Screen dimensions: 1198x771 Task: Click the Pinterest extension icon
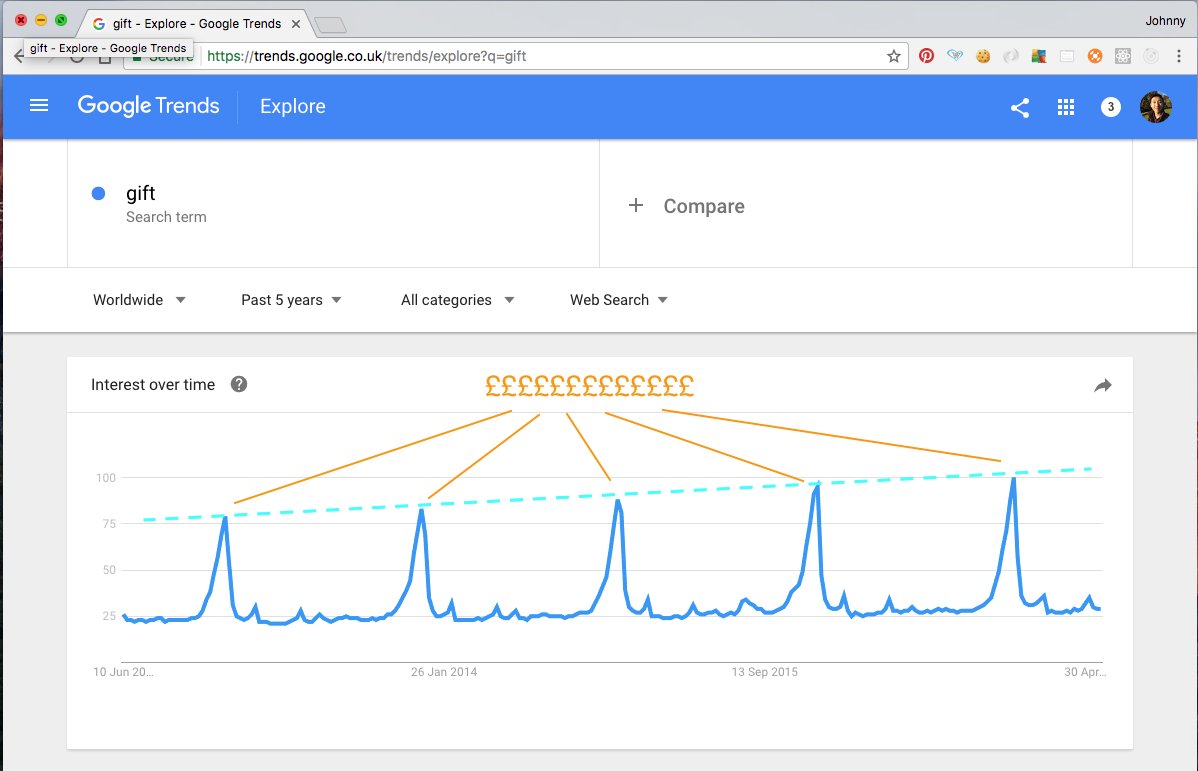926,56
